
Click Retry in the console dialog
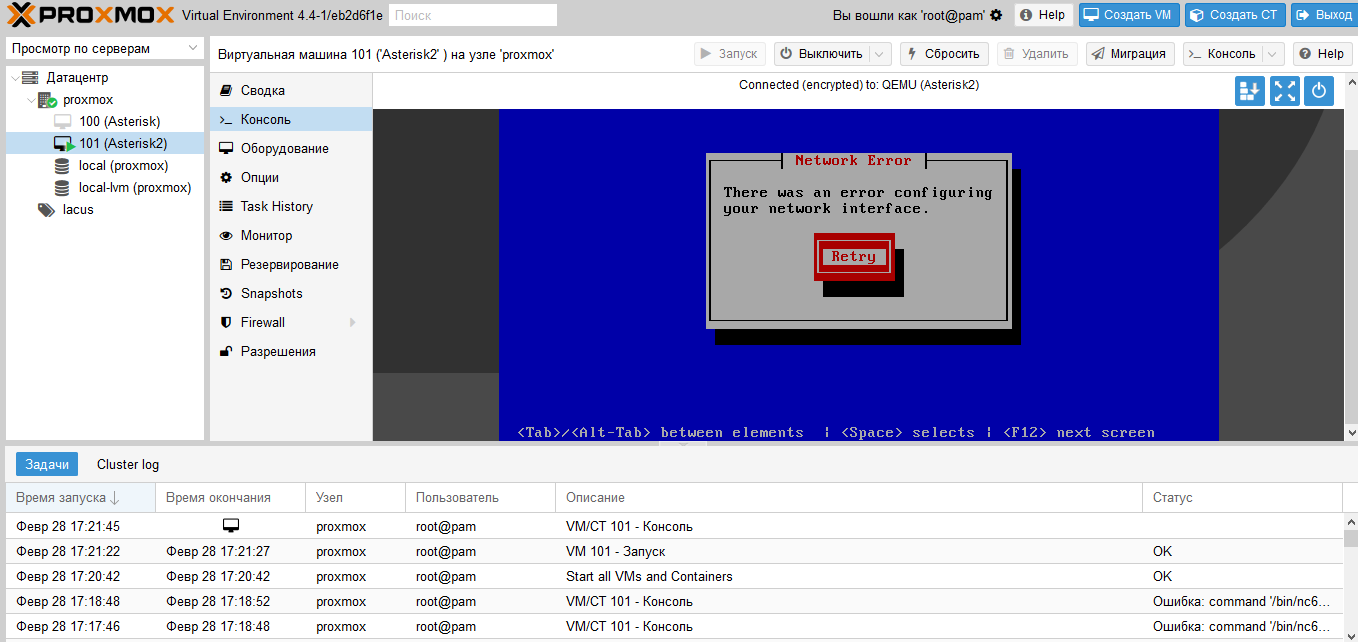[x=854, y=257]
